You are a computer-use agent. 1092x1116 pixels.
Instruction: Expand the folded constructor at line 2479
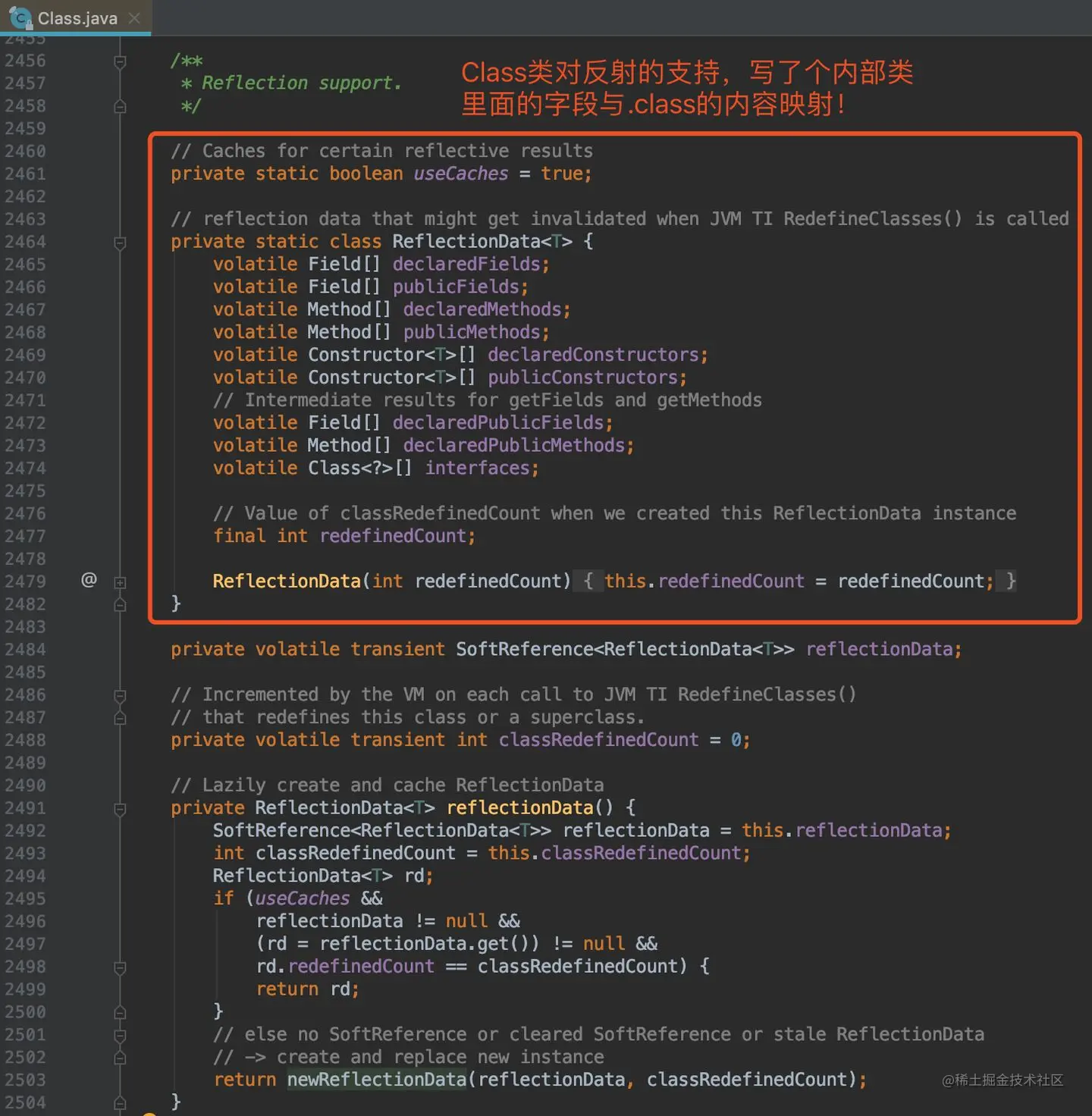pos(120,582)
